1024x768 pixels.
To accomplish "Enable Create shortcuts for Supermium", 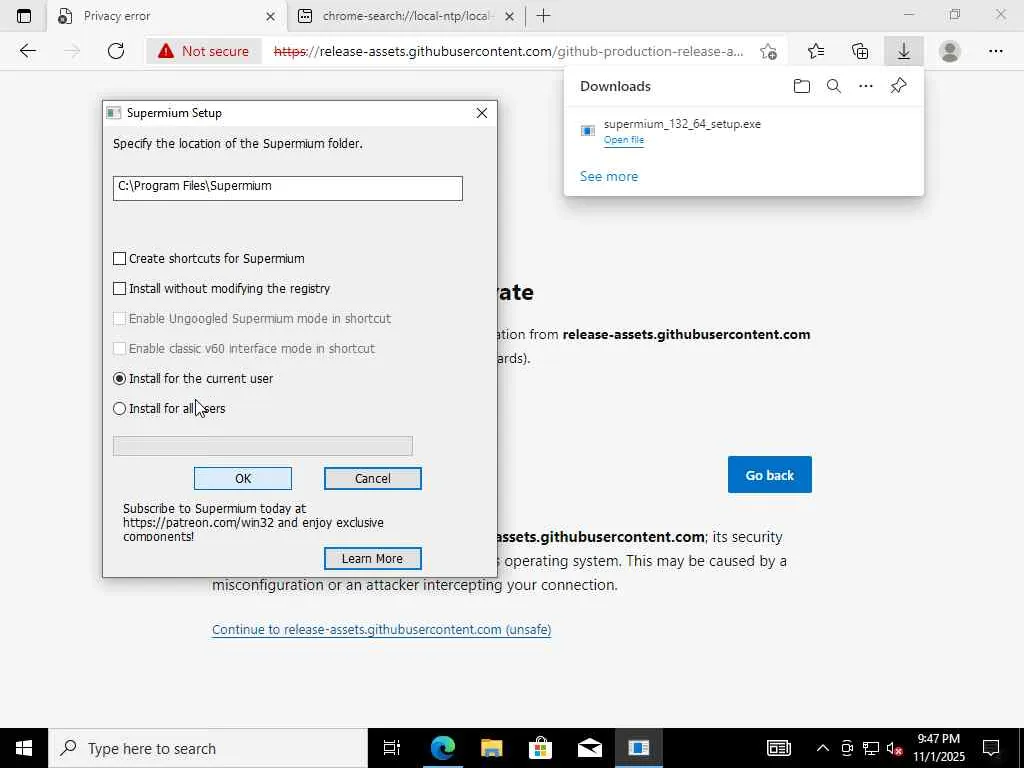I will click(x=120, y=259).
